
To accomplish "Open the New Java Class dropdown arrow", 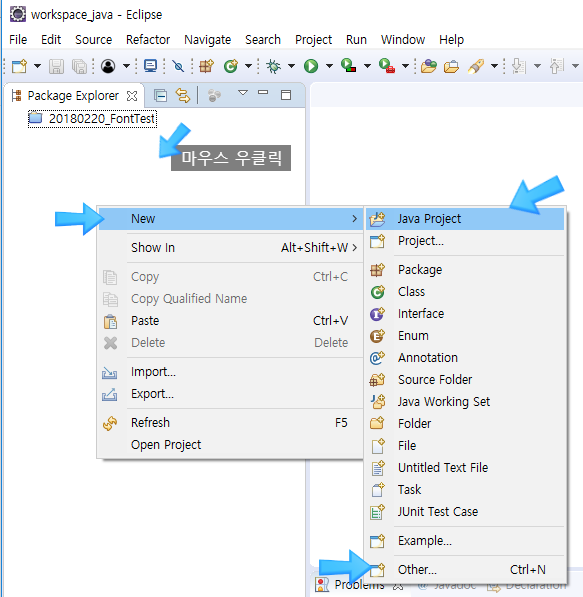I will click(x=248, y=66).
